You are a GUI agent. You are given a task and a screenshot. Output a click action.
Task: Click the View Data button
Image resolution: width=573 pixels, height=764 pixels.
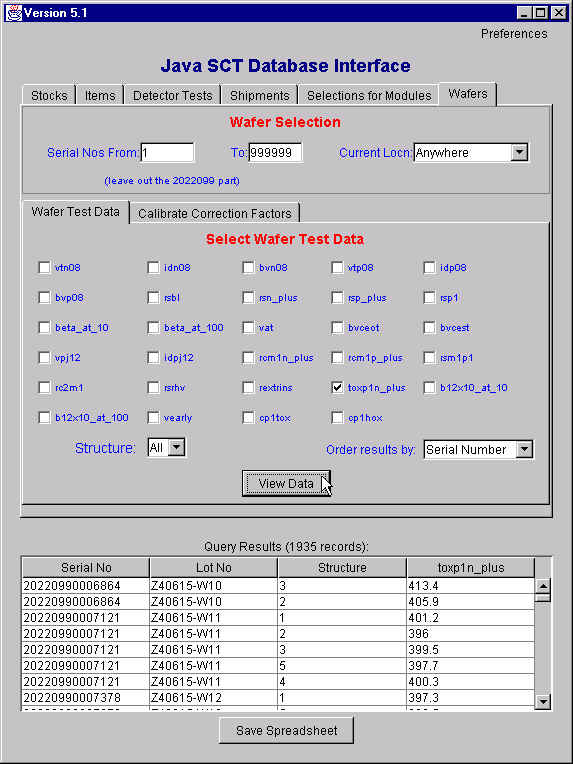click(286, 483)
